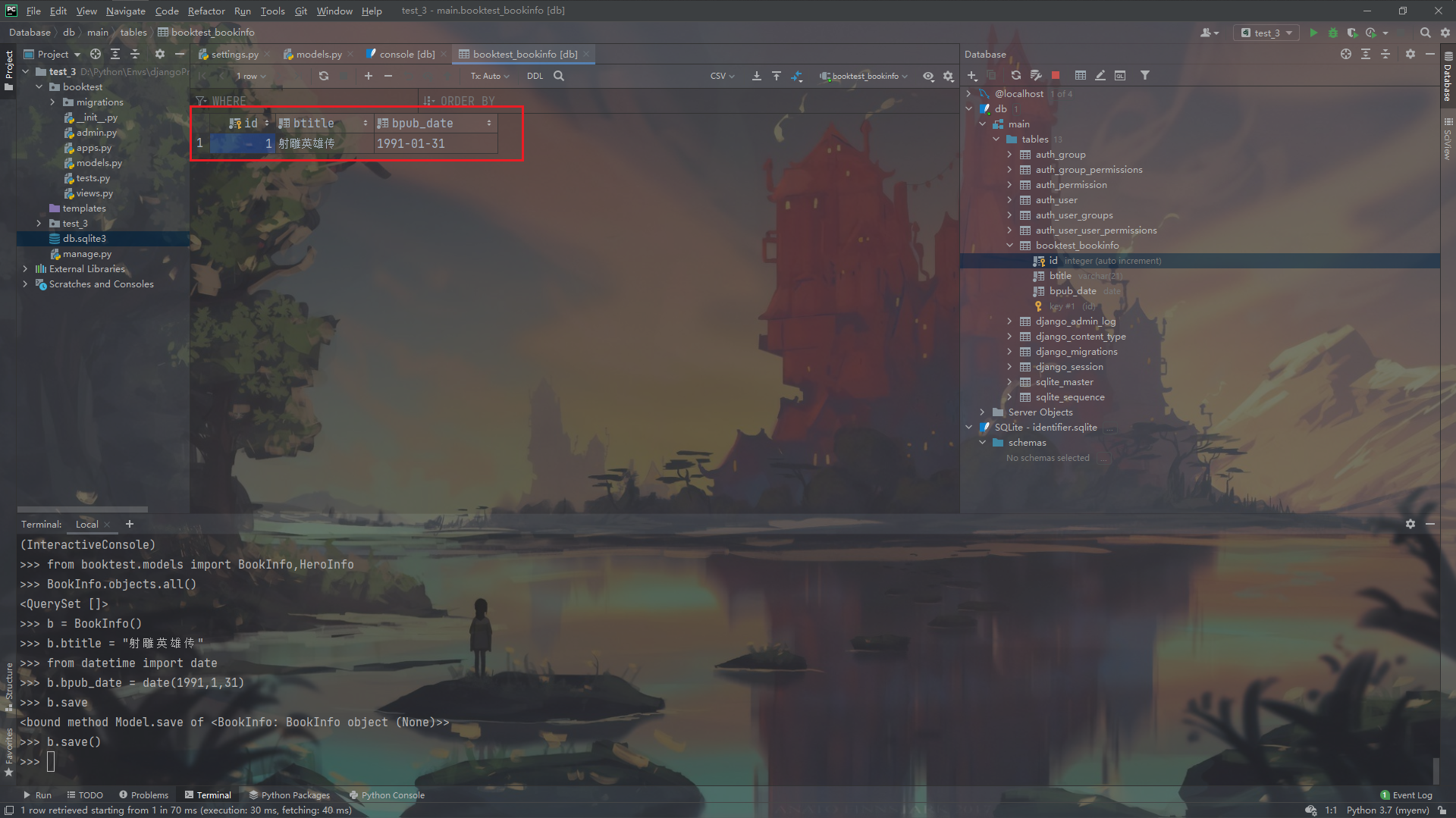Hide the Project tool window
Screen dimensions: 1456x818
tap(180, 54)
